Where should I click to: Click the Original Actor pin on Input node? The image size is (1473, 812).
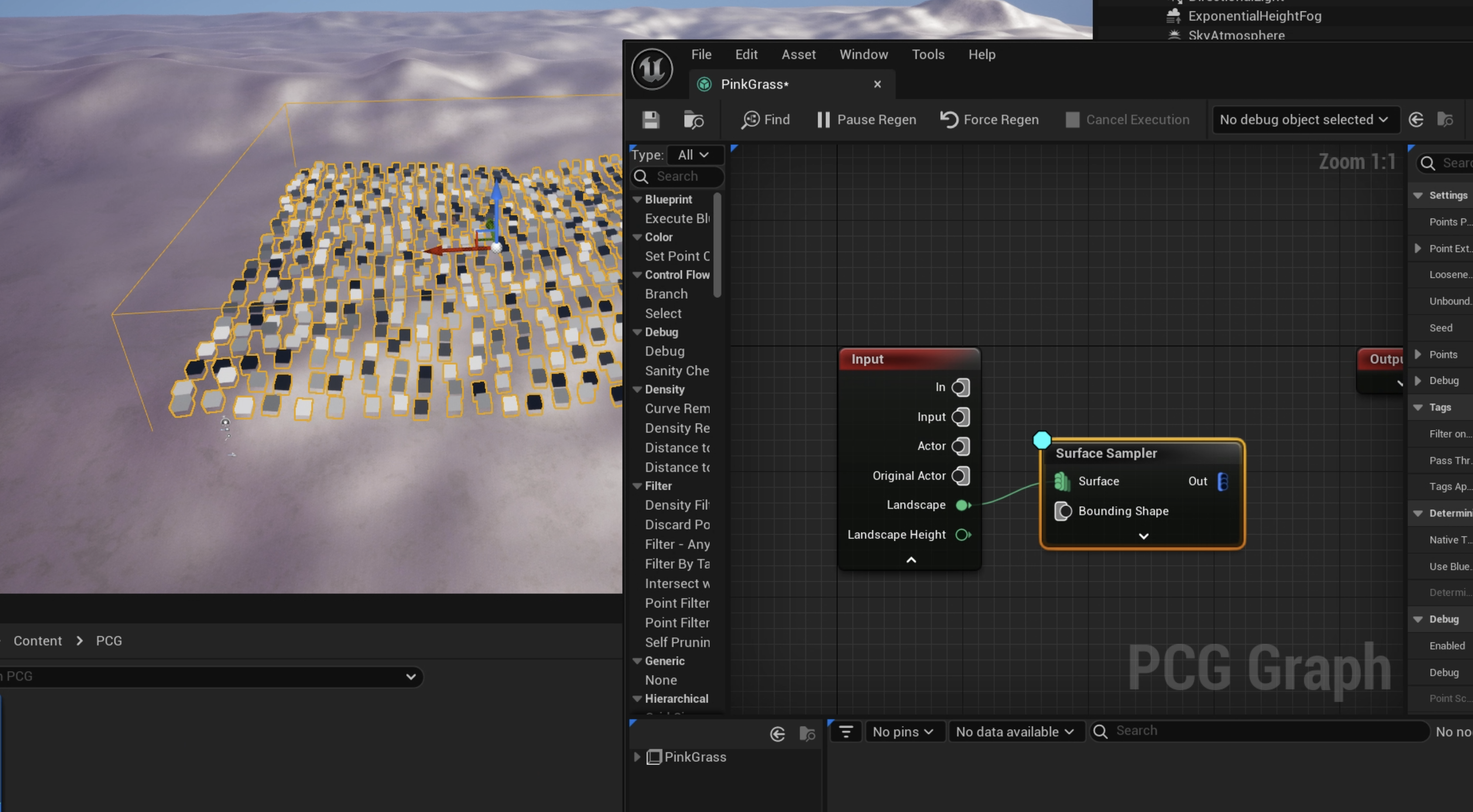(x=961, y=475)
